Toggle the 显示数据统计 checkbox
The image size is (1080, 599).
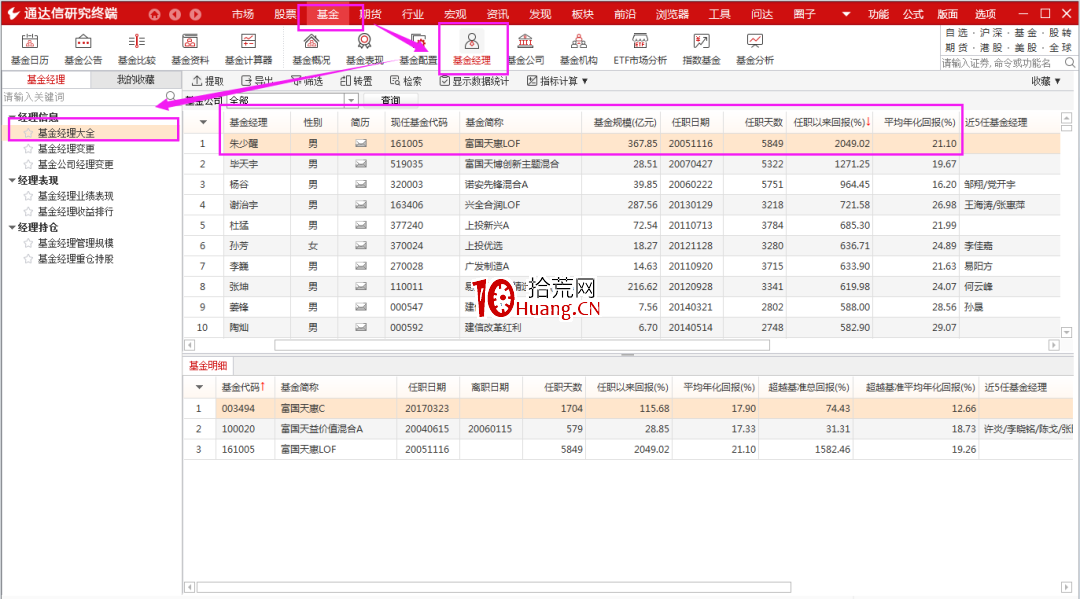tap(445, 81)
